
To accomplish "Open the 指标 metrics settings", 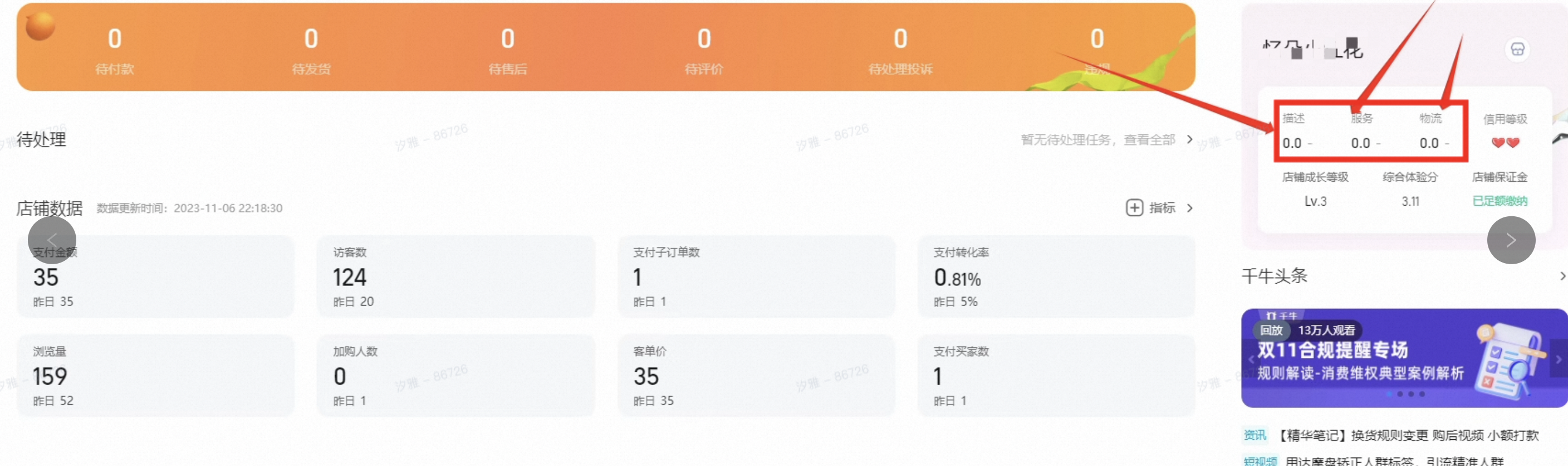I will pos(1162,208).
